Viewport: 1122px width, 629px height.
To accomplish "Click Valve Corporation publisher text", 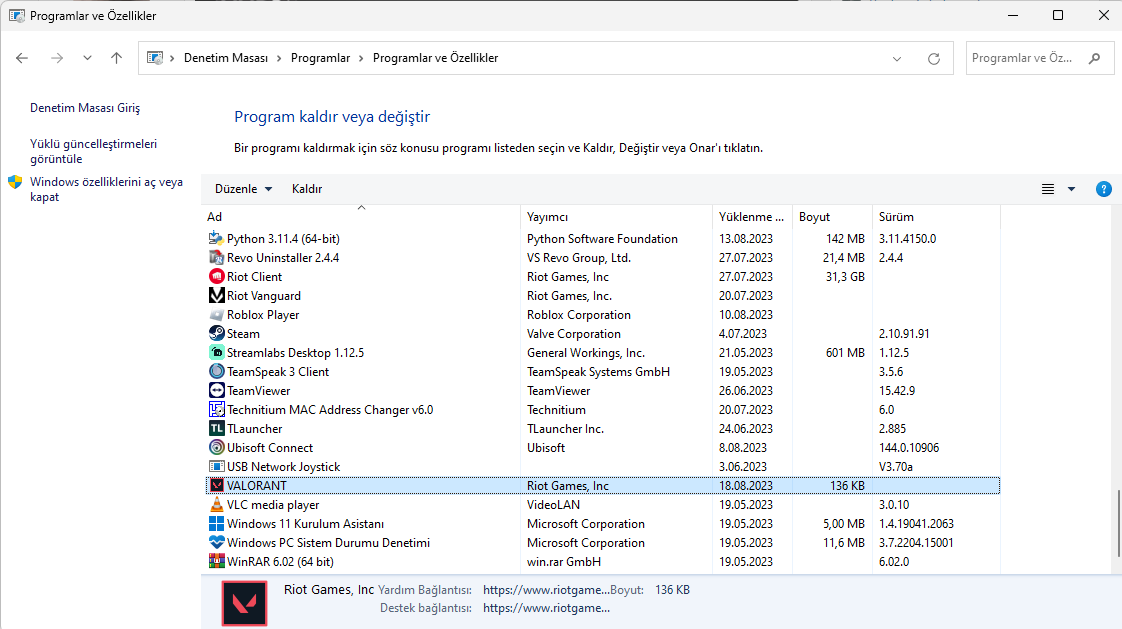I will coord(574,334).
